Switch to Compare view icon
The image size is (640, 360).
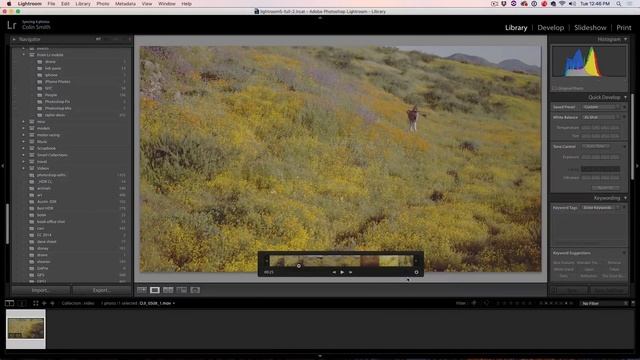(168, 290)
